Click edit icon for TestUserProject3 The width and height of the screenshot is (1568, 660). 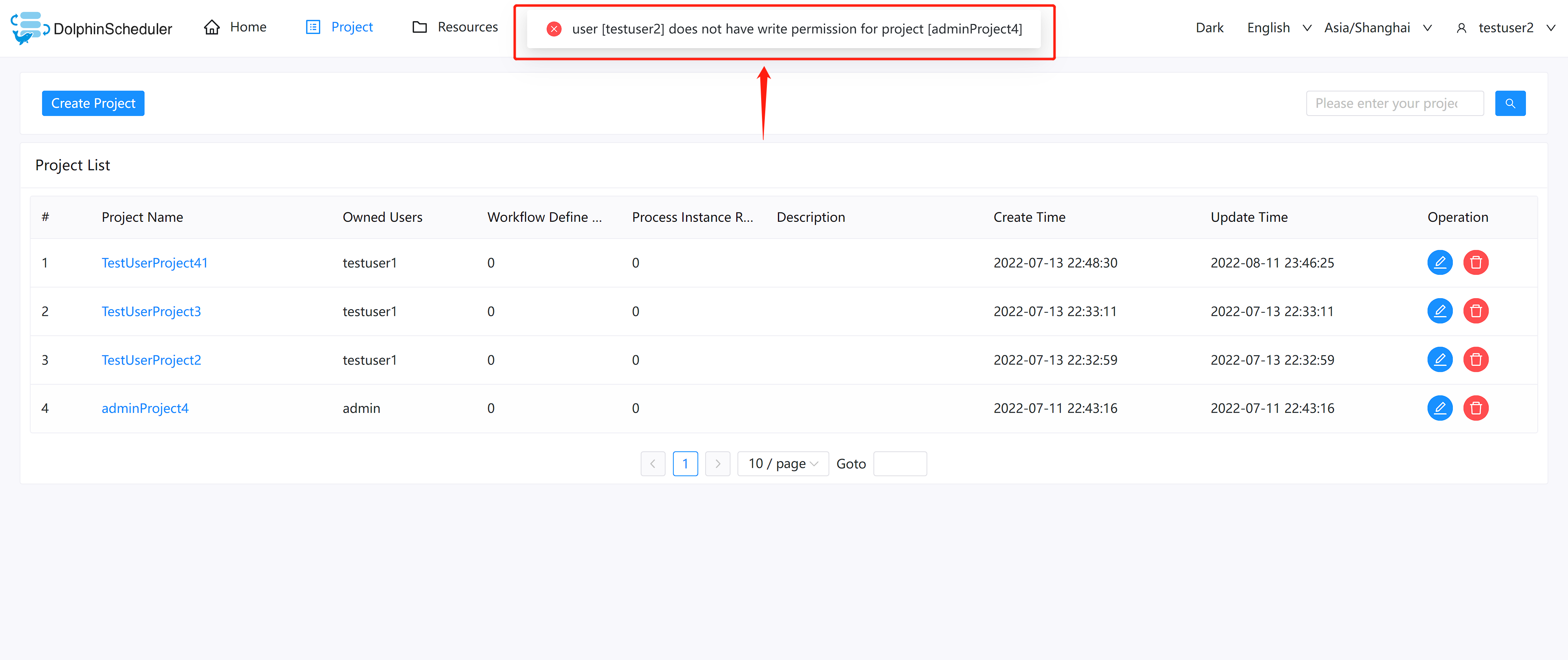tap(1439, 311)
